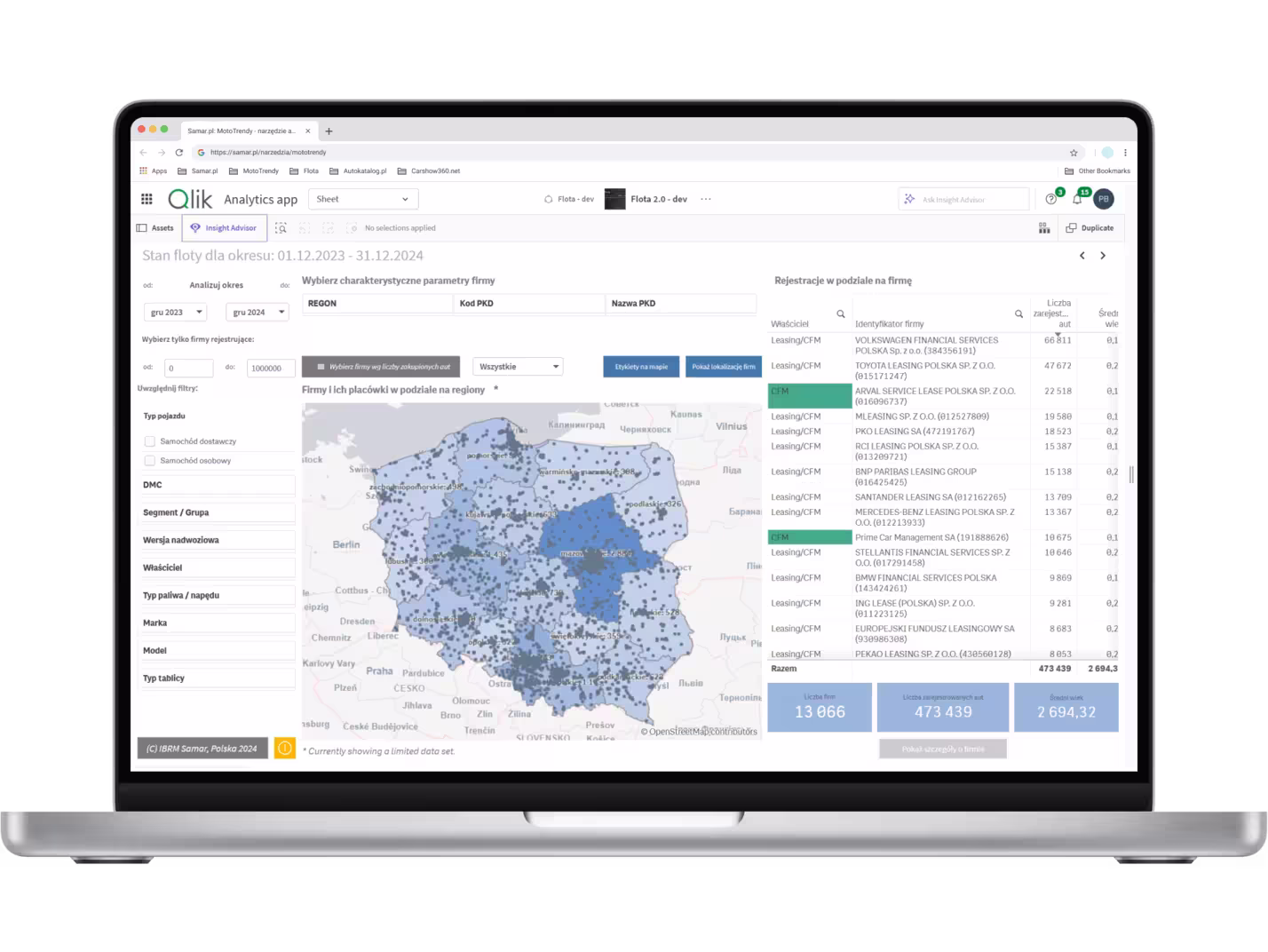Bookmark this page with the star icon
Screen dimensions: 1268x952
pyautogui.click(x=1074, y=153)
